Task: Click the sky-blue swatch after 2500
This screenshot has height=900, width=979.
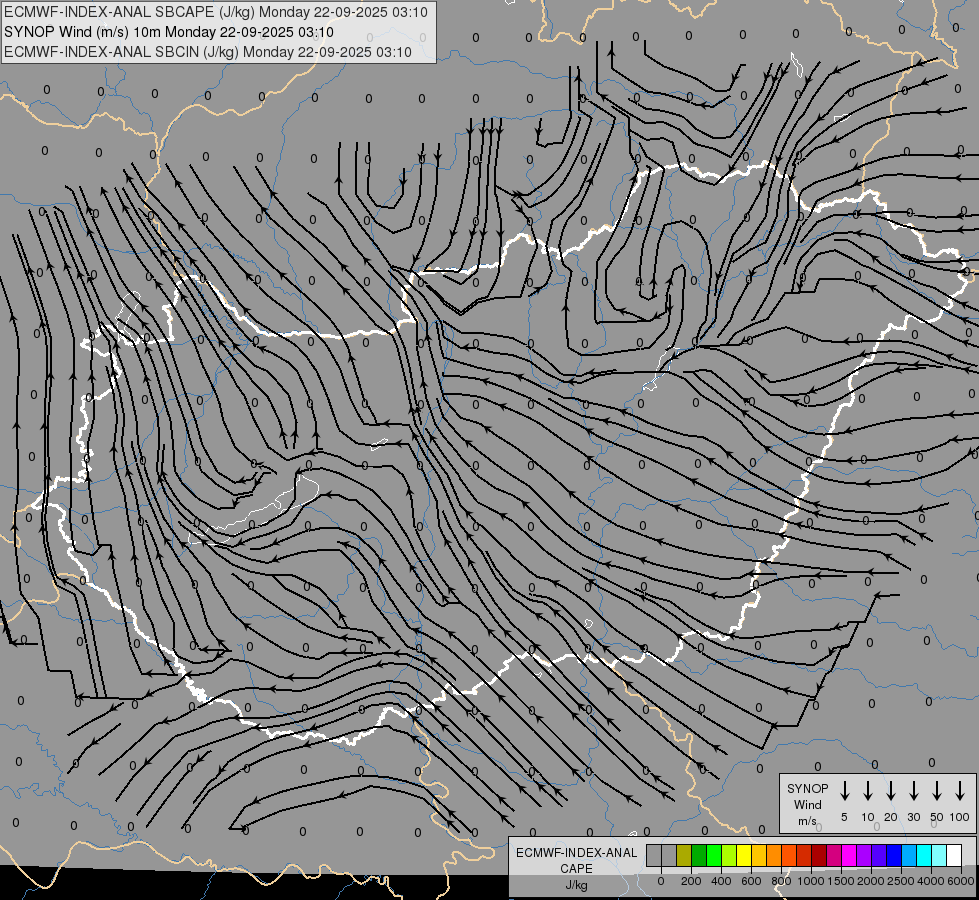Action: click(908, 855)
